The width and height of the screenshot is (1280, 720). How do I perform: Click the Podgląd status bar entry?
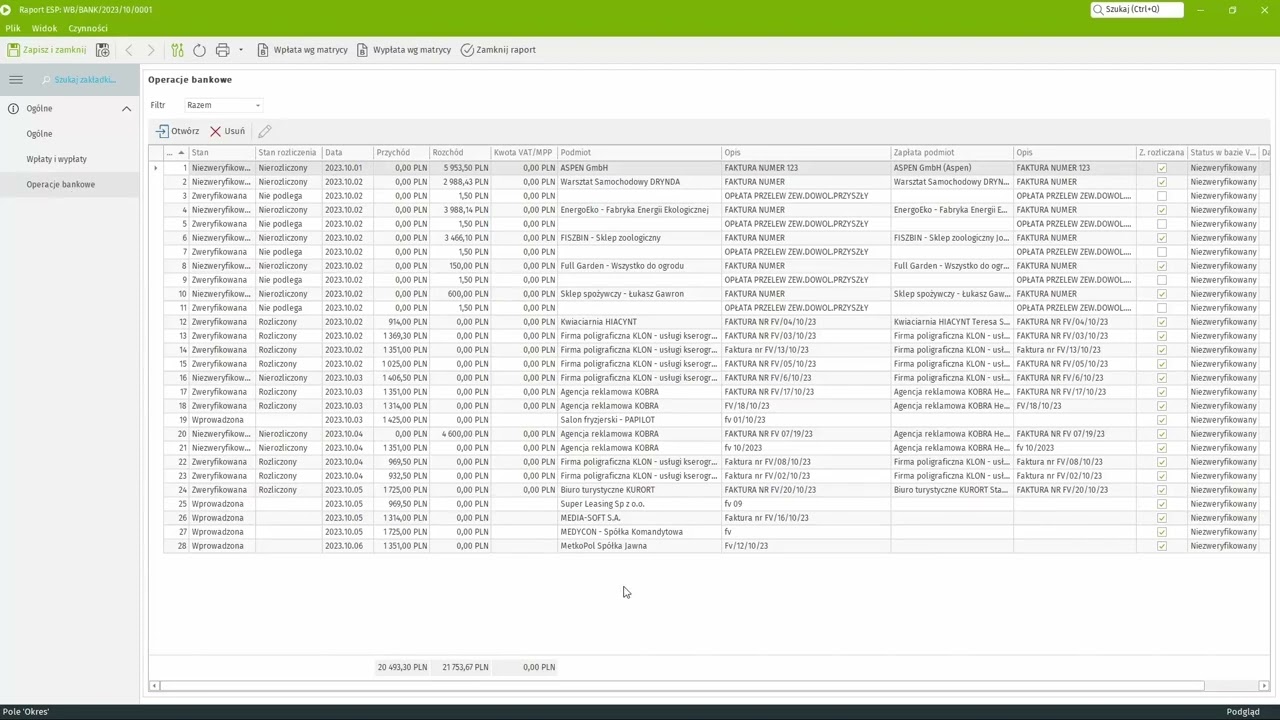pos(1243,712)
